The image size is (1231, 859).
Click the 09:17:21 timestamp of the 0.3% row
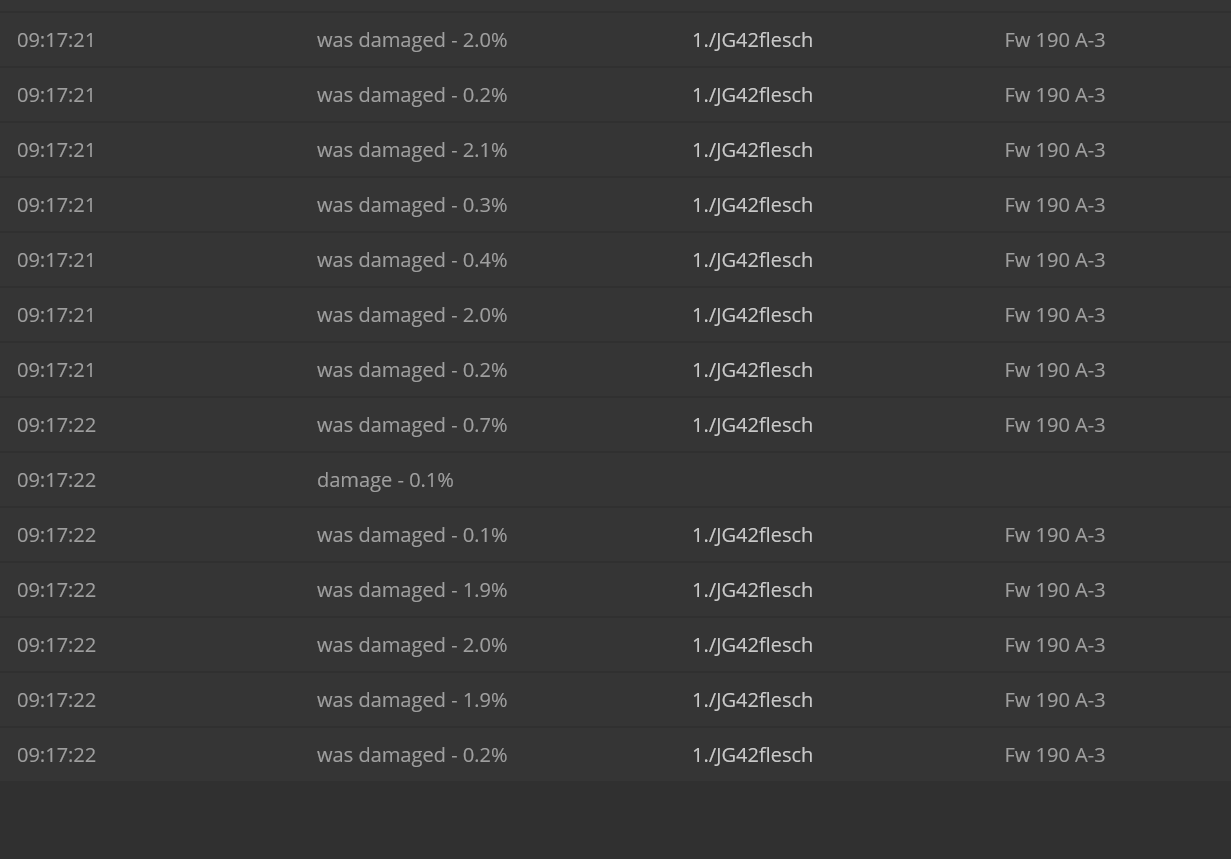(56, 205)
